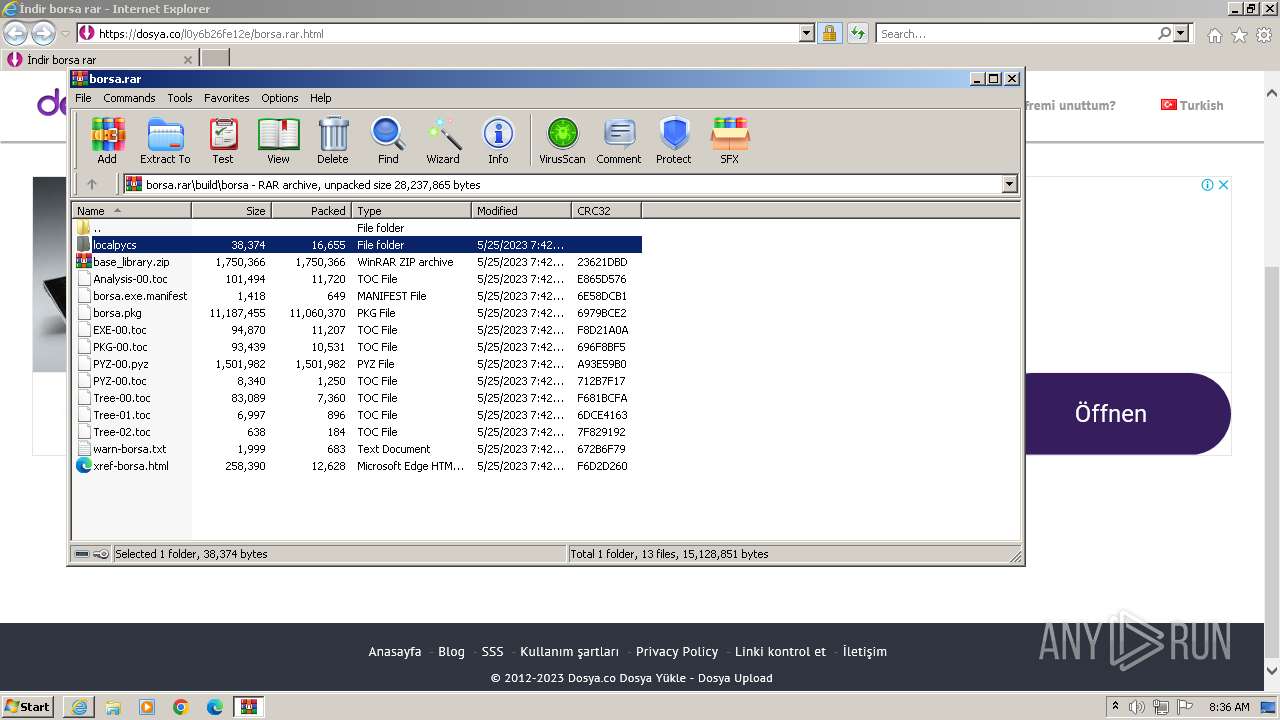The width and height of the screenshot is (1280, 720).
Task: Click the lock security icon in address bar
Action: point(829,33)
